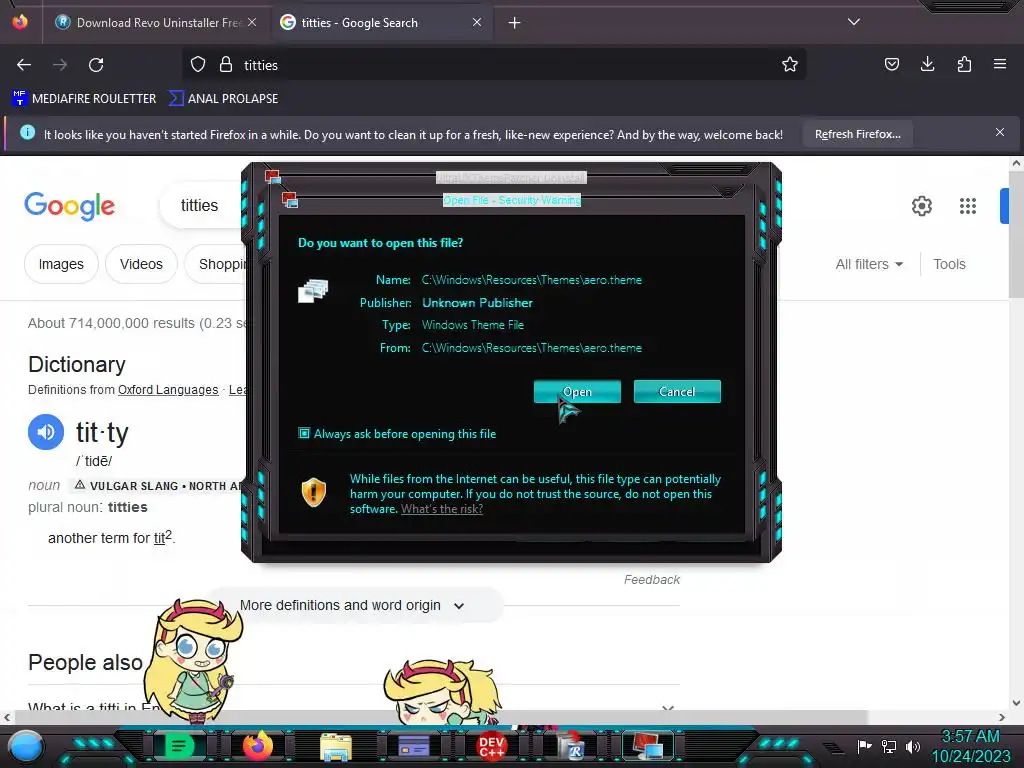Click the Unknown Publisher text
Screen dimensions: 1024x768
pos(477,303)
